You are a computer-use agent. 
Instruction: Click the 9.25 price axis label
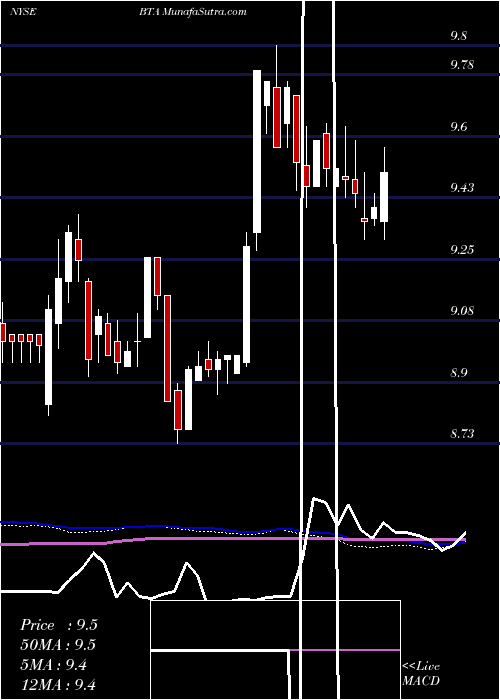[462, 250]
